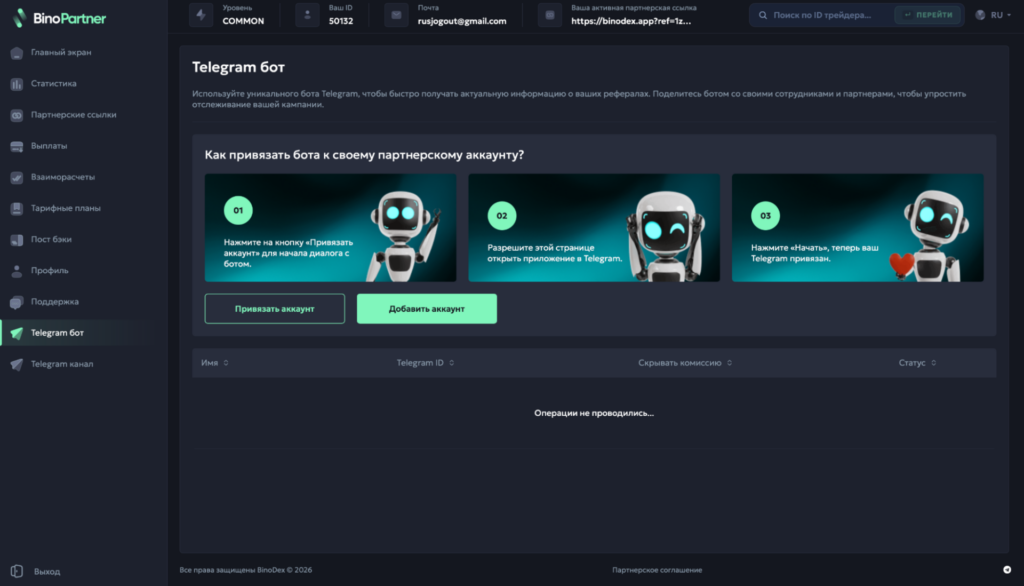Sort by Скрывать комиссию column
This screenshot has width=1024, height=586.
pyautogui.click(x=685, y=363)
